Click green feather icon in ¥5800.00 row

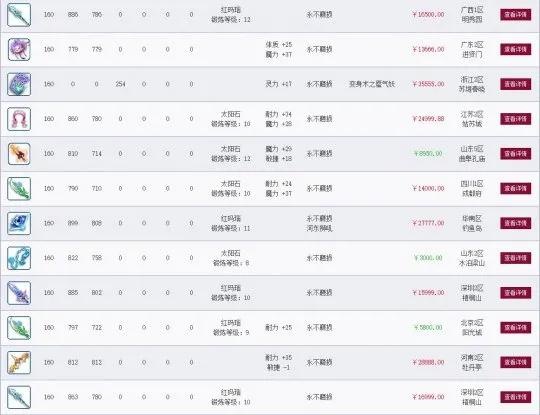[x=19, y=328]
